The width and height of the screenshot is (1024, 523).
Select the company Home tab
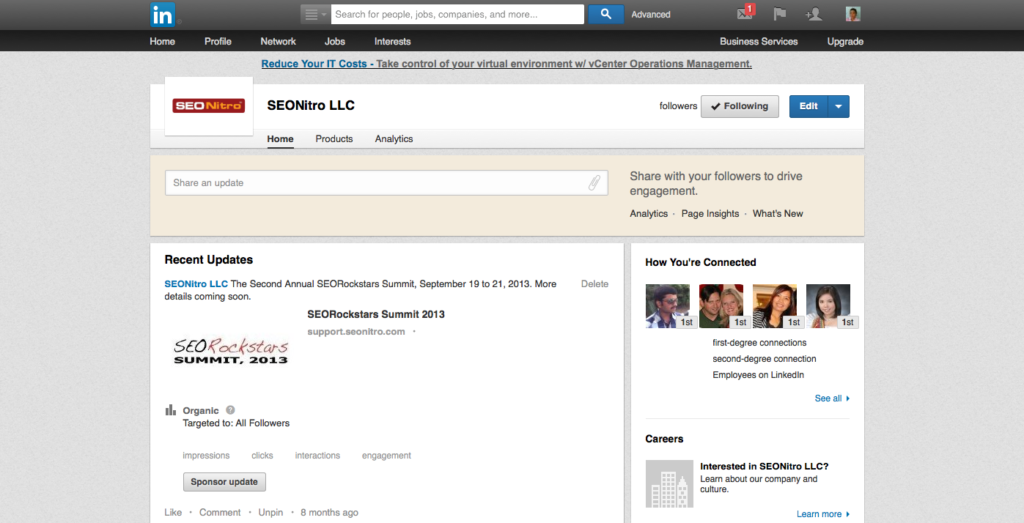pos(280,139)
